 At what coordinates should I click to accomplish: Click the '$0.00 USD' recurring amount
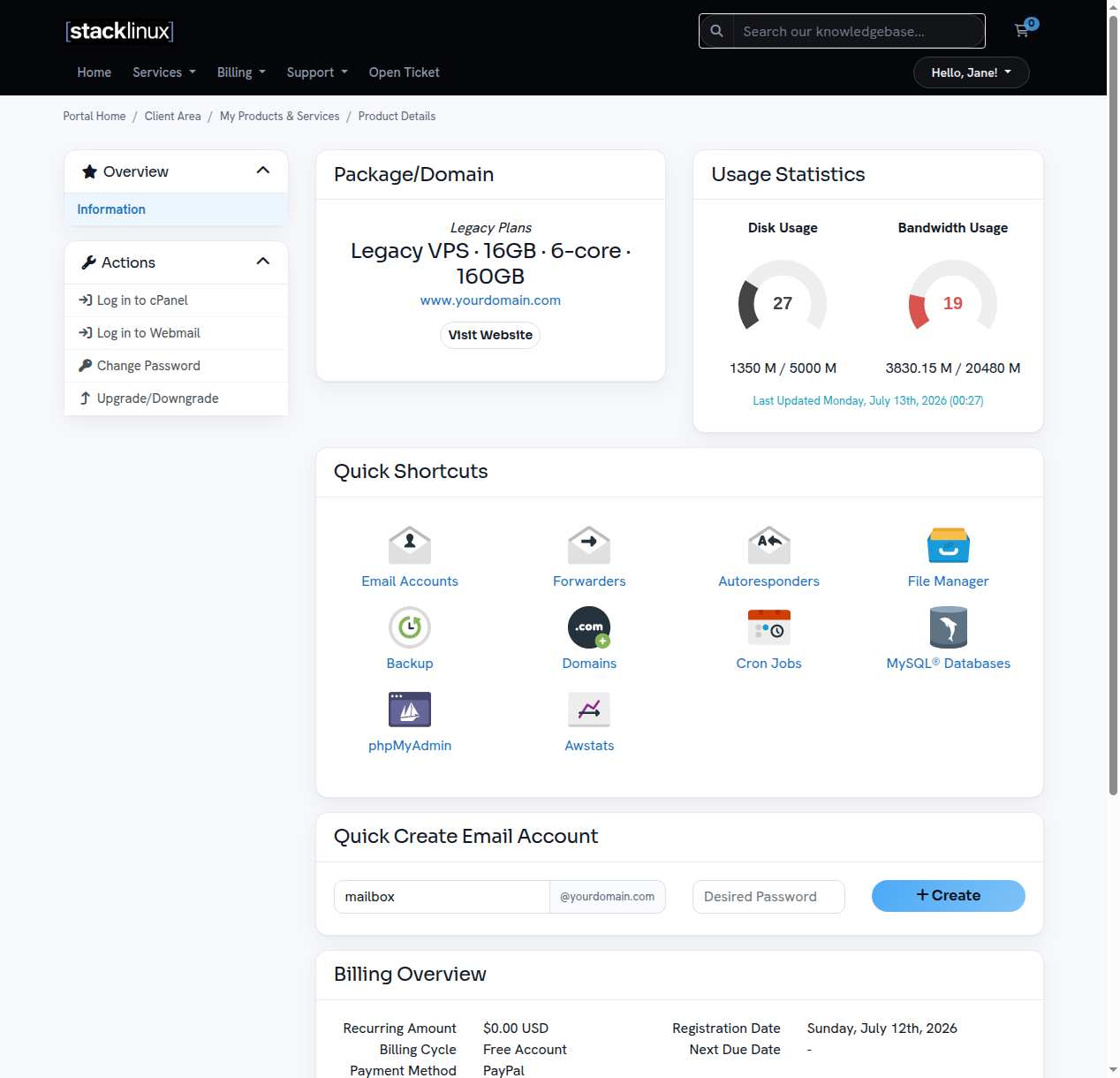[516, 1029]
